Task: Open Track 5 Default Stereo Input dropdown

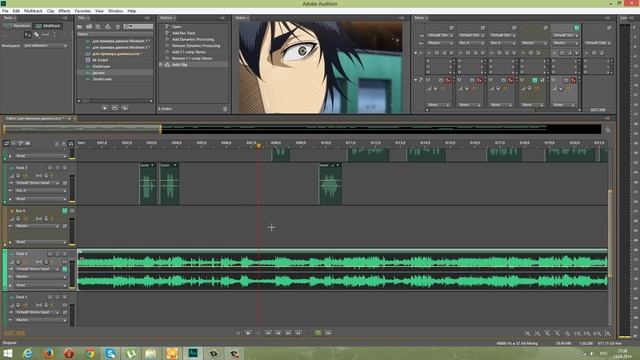Action: pyautogui.click(x=38, y=312)
